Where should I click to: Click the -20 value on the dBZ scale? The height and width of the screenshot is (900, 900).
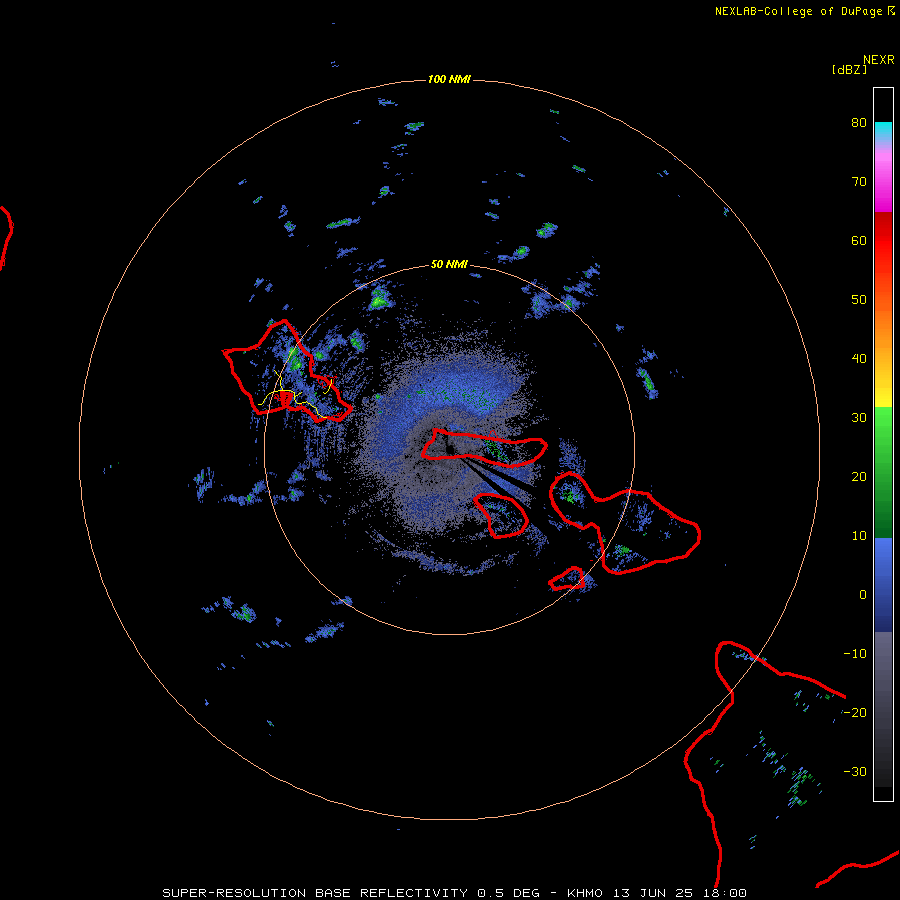click(x=855, y=712)
